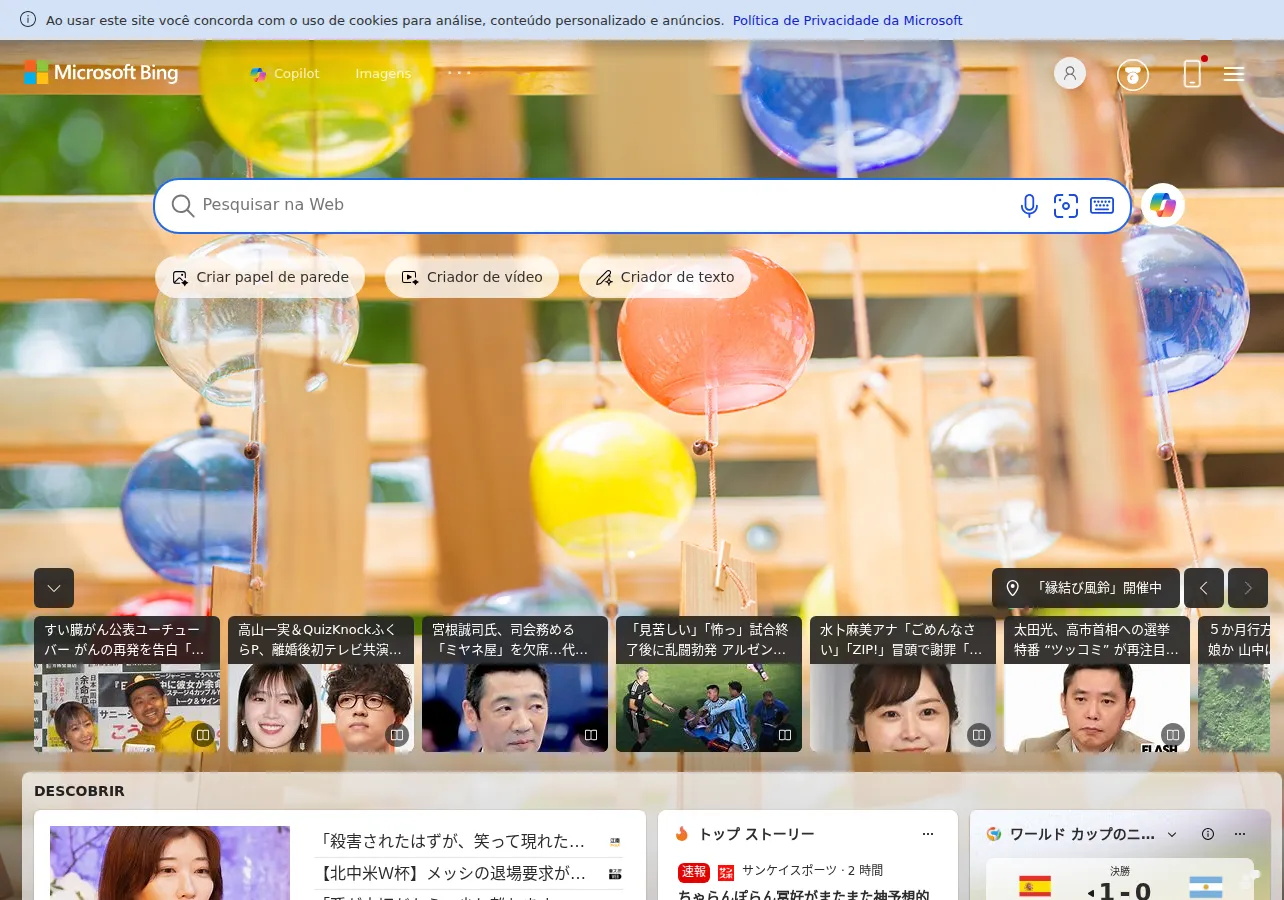Click the Microsoft Bing logo
The image size is (1284, 900).
[101, 73]
